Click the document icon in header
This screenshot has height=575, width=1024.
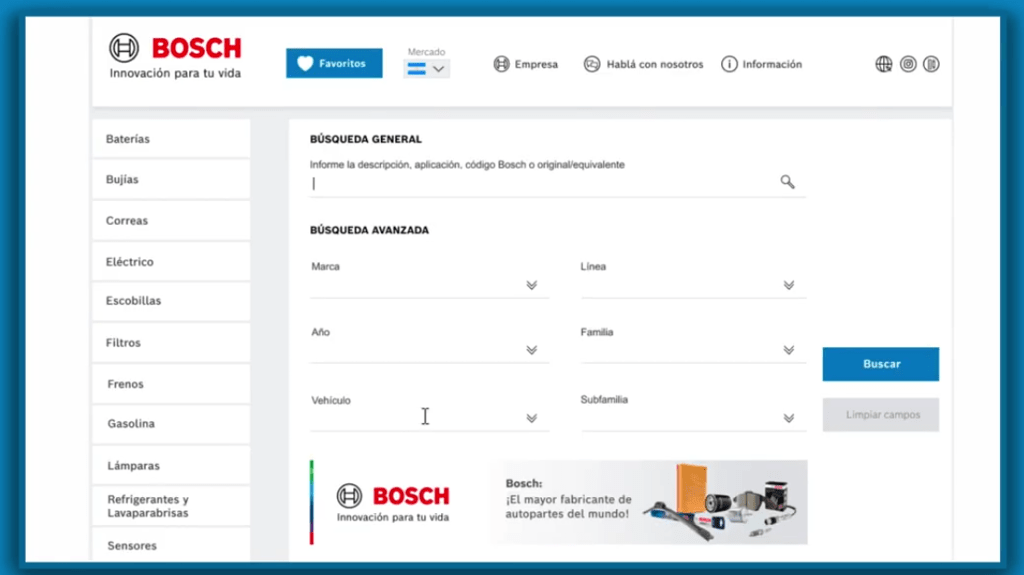click(x=931, y=64)
